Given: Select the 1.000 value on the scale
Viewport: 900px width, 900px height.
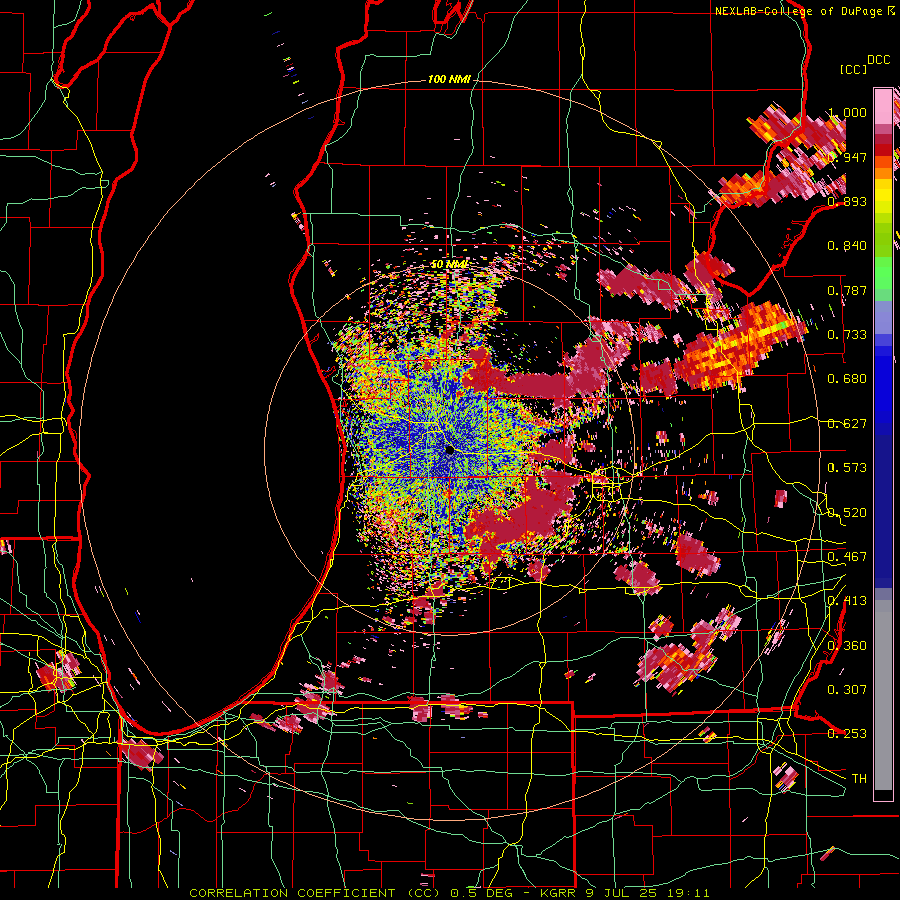Looking at the screenshot, I should 847,112.
